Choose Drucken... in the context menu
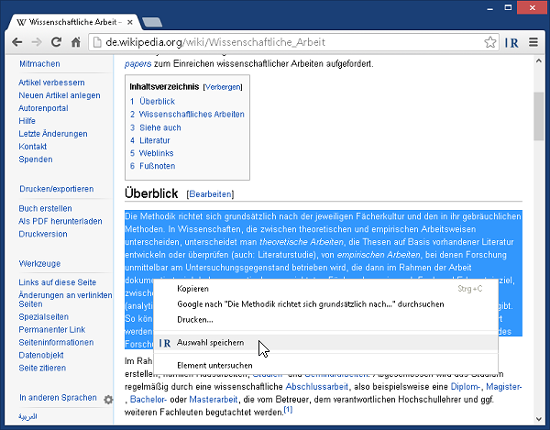 pos(326,320)
